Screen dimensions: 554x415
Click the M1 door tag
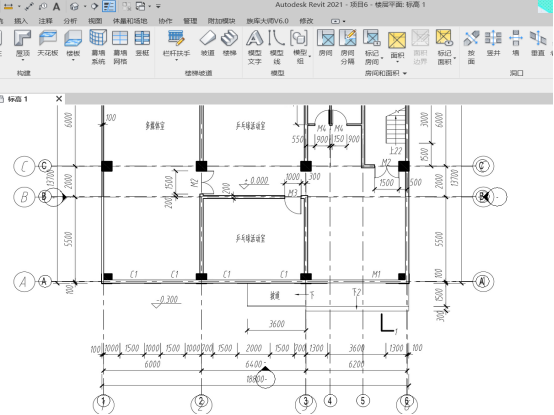[376, 274]
